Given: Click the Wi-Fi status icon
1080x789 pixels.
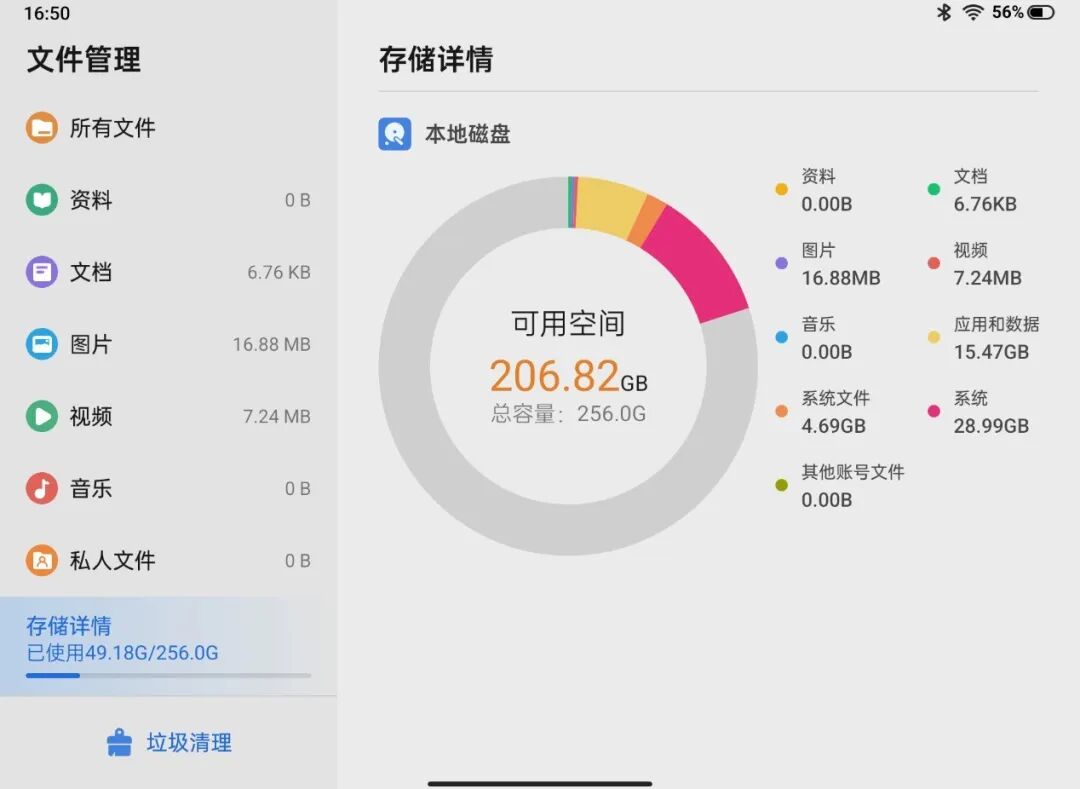Looking at the screenshot, I should [x=975, y=13].
